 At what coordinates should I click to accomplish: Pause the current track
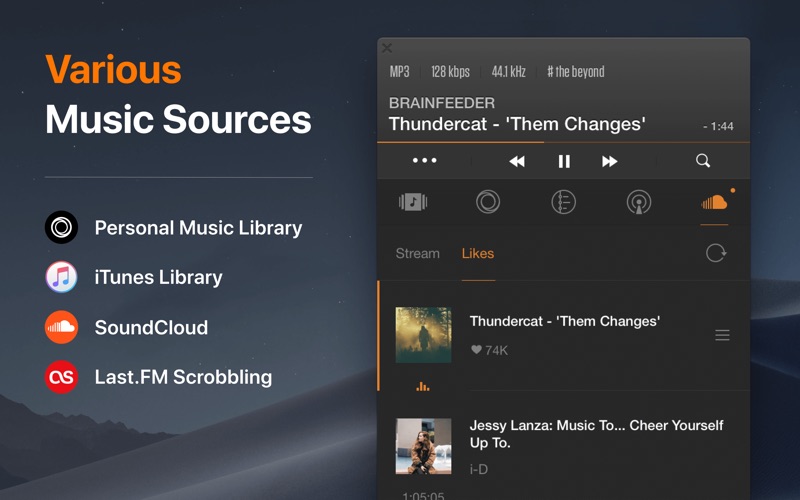coord(564,162)
